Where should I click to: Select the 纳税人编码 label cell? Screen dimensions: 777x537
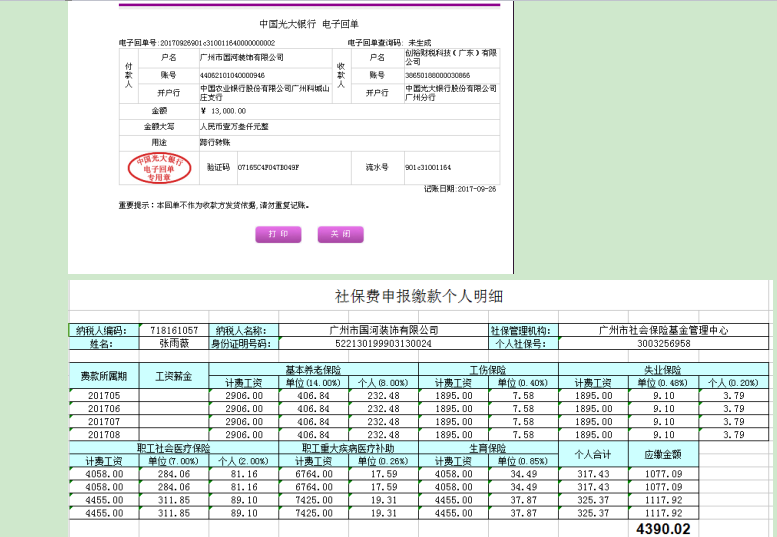click(104, 330)
